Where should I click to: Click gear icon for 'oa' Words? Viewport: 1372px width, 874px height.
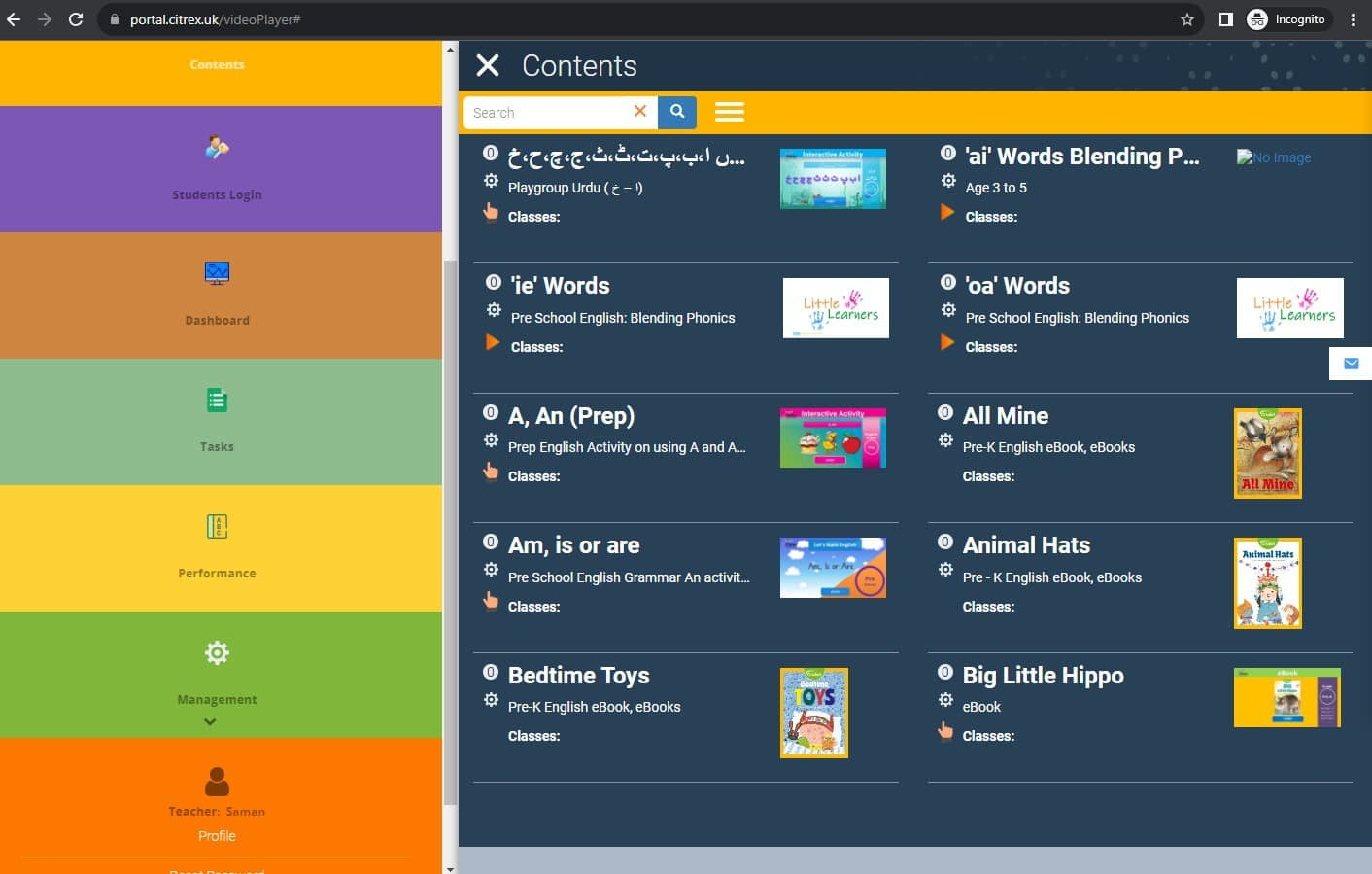click(948, 310)
